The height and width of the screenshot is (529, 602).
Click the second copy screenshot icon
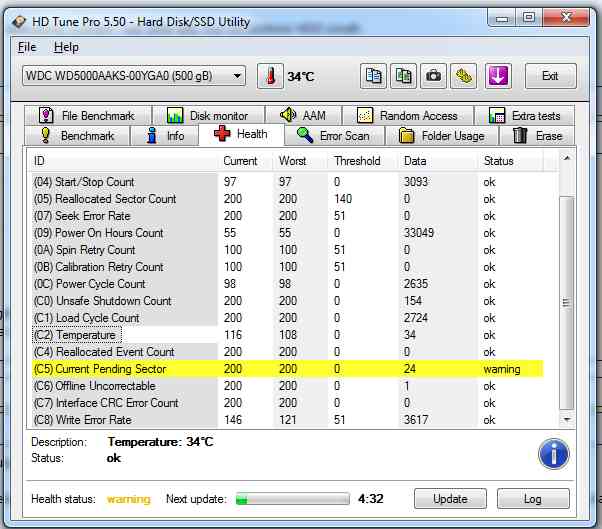403,76
